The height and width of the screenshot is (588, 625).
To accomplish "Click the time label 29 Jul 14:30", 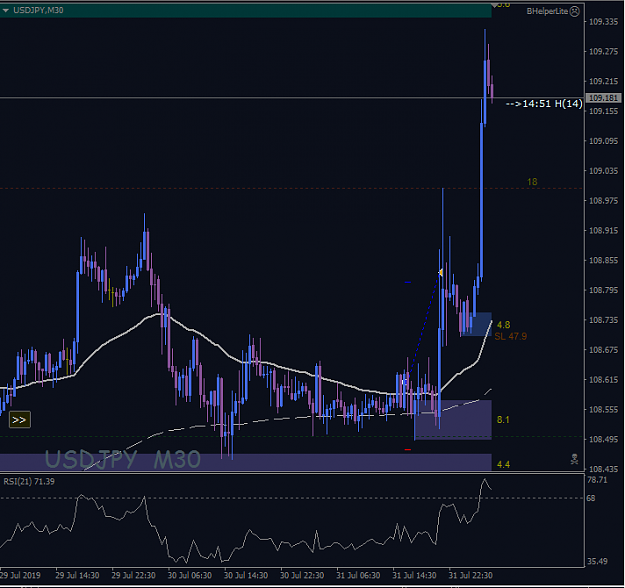I will [x=77, y=575].
